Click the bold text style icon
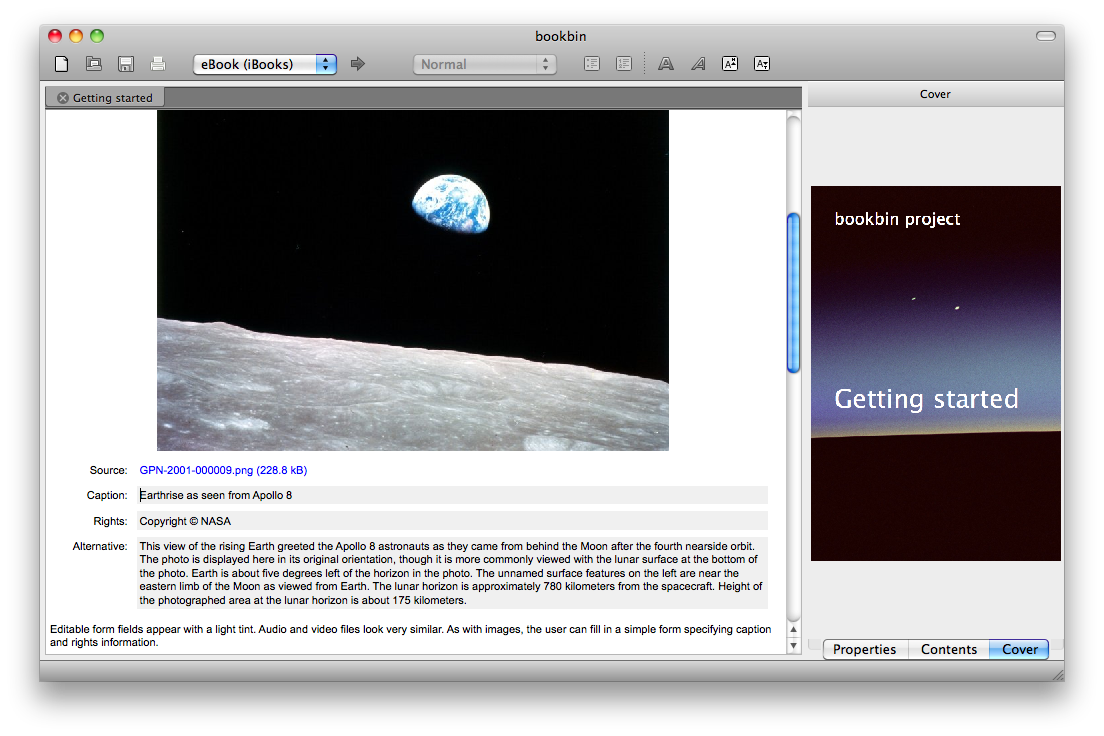 point(666,64)
